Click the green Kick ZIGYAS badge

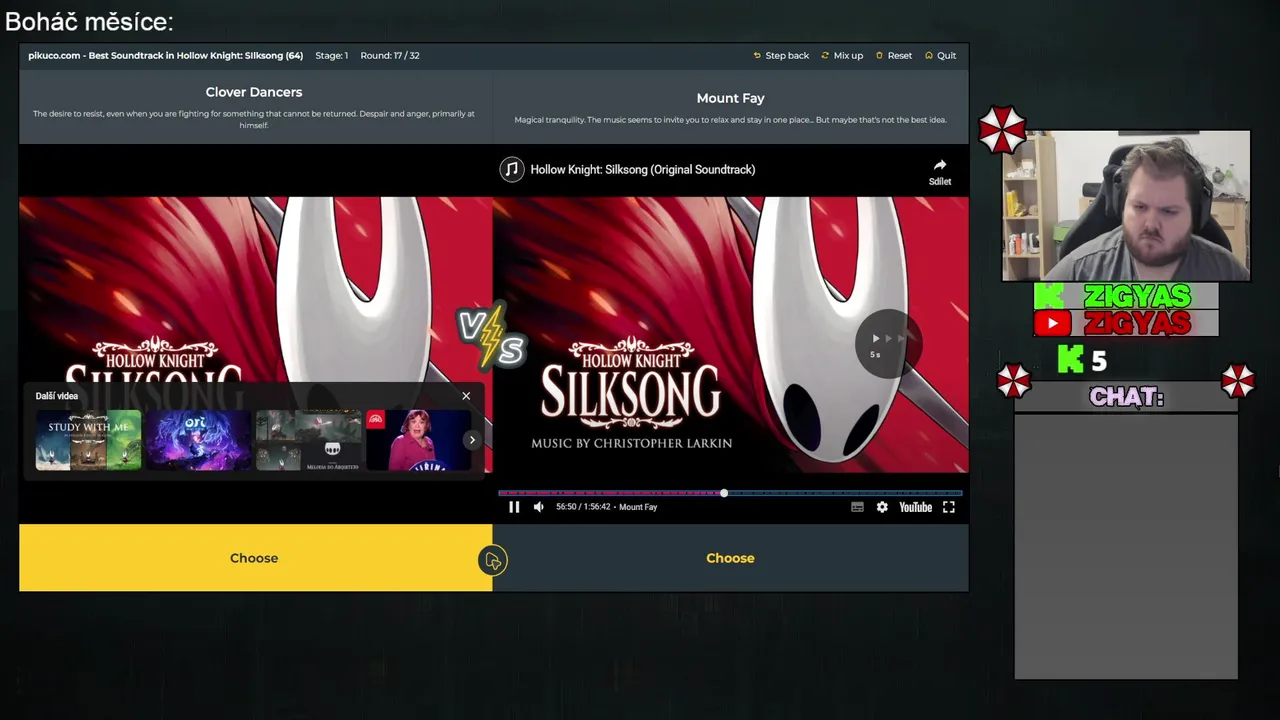point(1126,296)
